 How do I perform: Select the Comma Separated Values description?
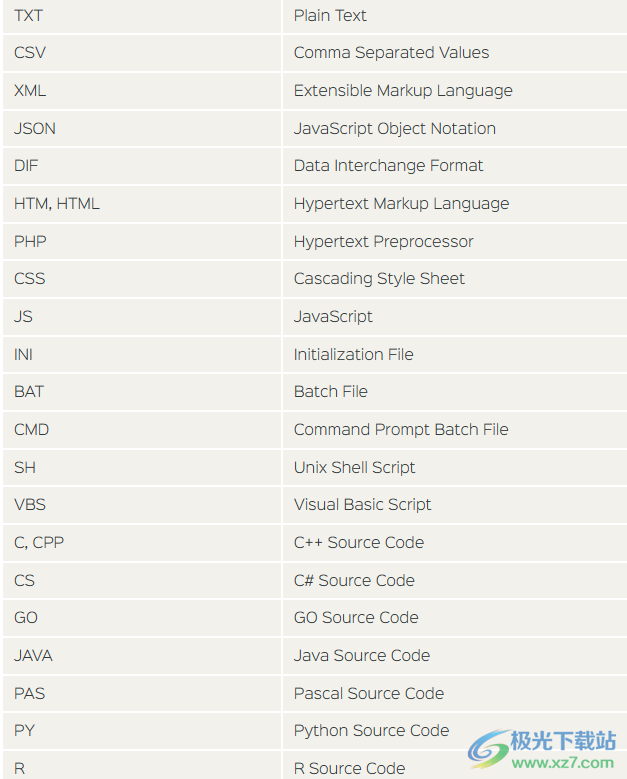click(x=391, y=53)
